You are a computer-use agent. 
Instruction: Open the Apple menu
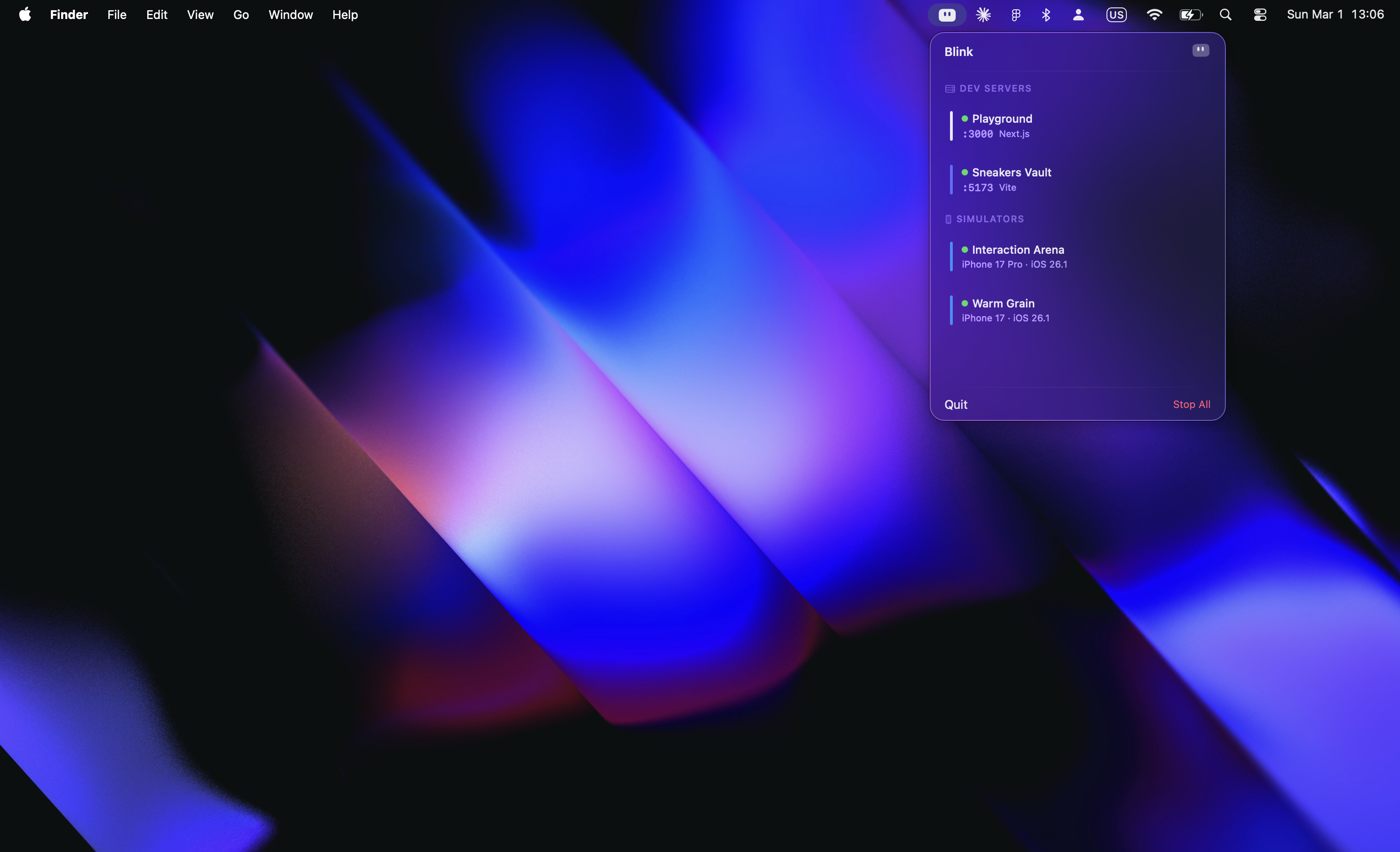[x=25, y=15]
